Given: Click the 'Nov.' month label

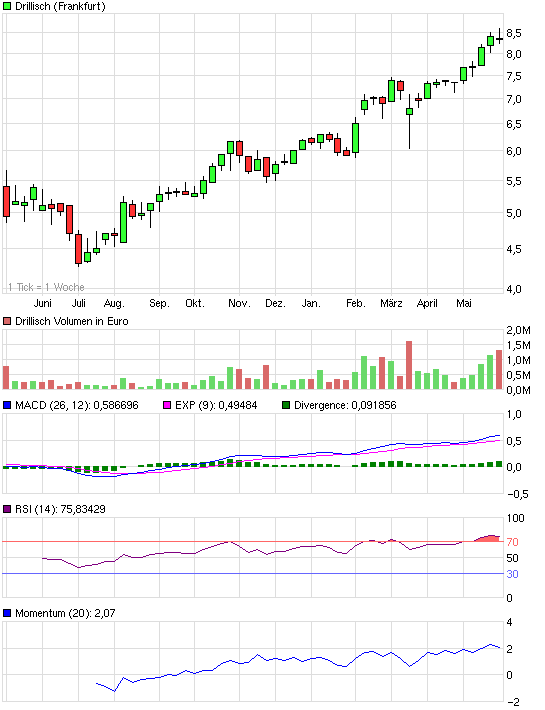Looking at the screenshot, I should [x=239, y=303].
